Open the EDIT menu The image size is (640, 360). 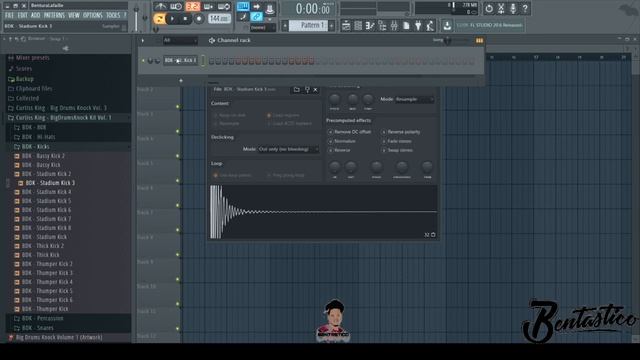tap(22, 15)
